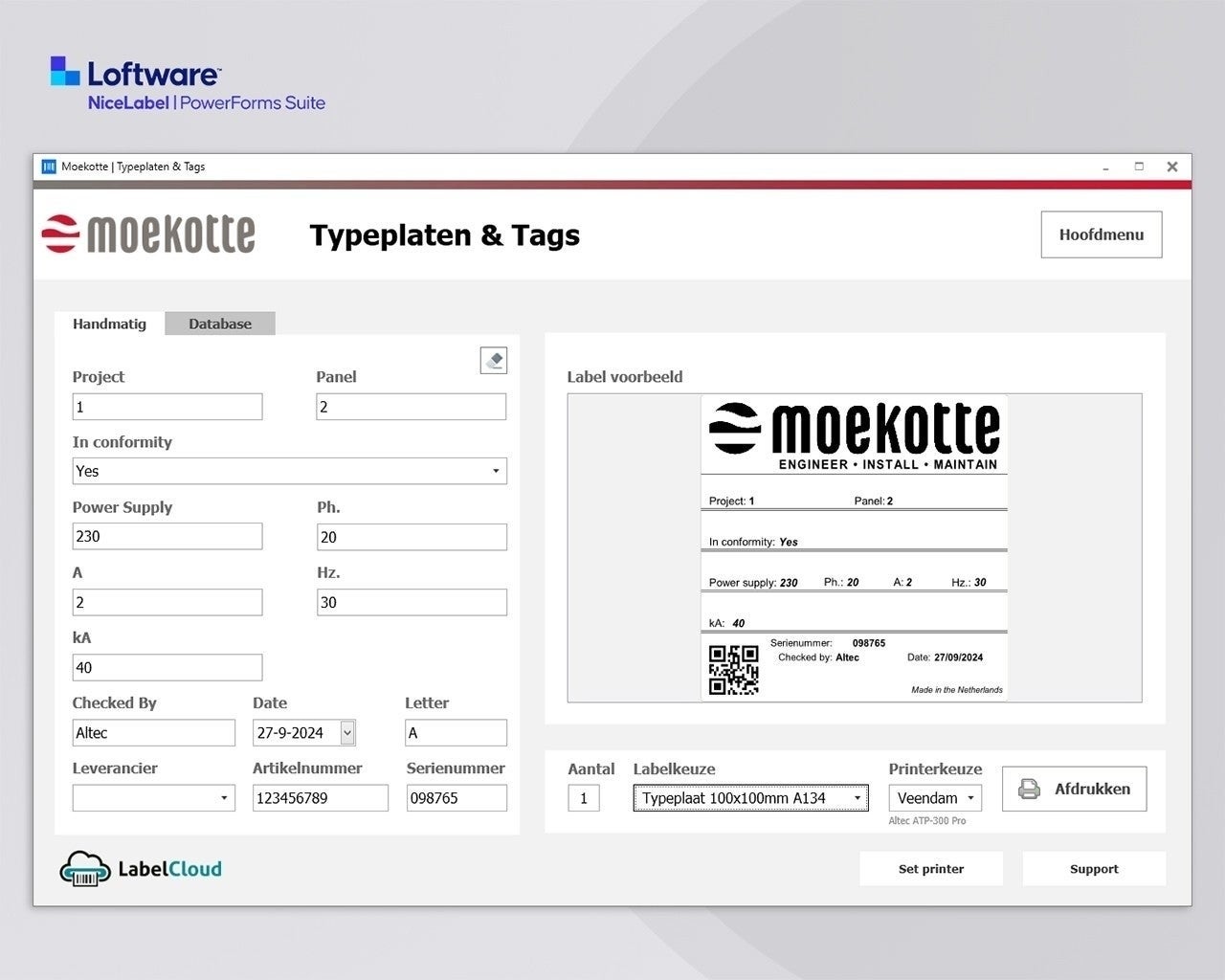Open the Labelkeuze Typeplaat dropdown
This screenshot has width=1225, height=980.
pos(857,798)
